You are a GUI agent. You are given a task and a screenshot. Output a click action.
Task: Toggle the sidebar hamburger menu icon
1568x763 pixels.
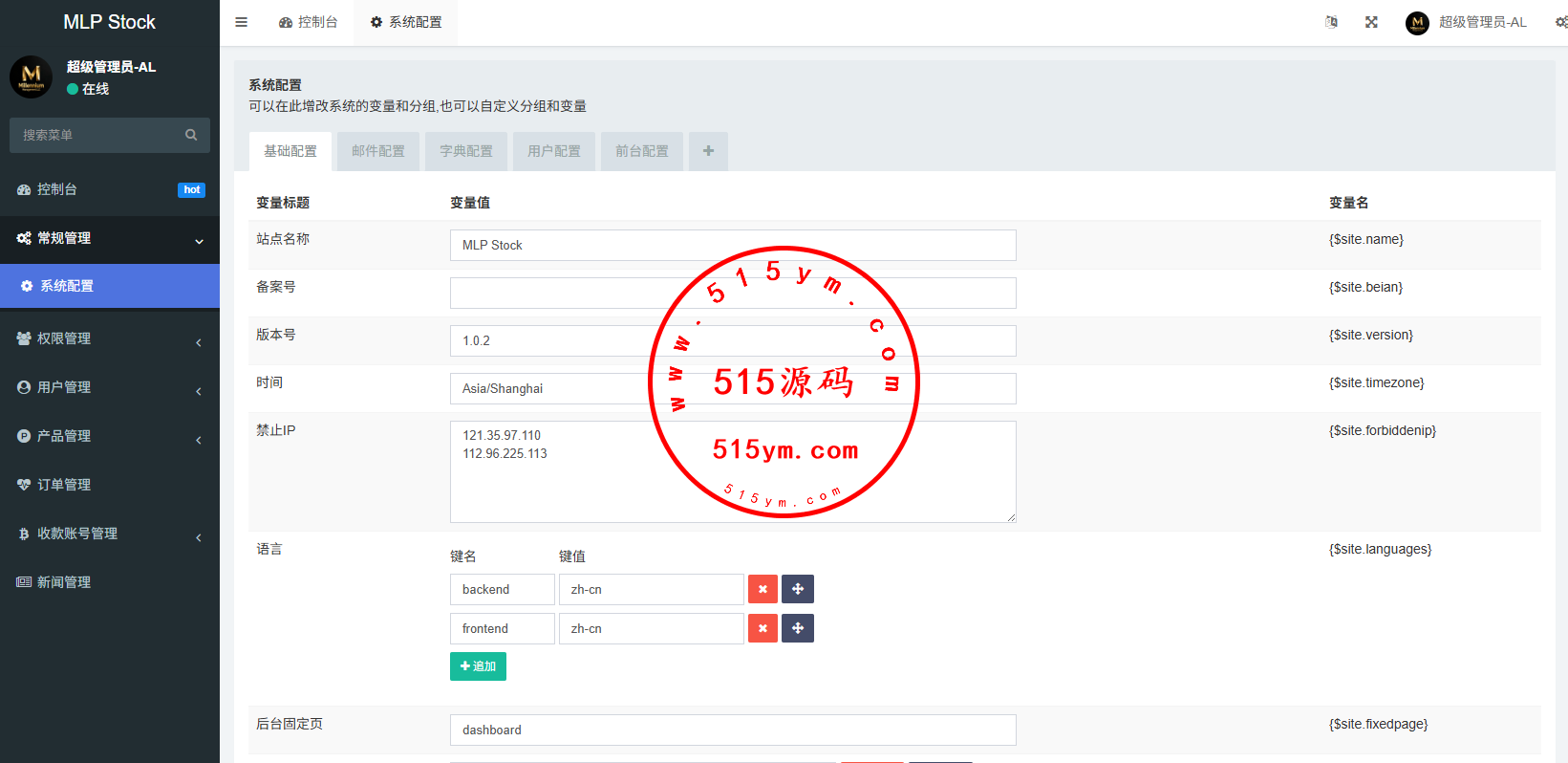point(241,22)
